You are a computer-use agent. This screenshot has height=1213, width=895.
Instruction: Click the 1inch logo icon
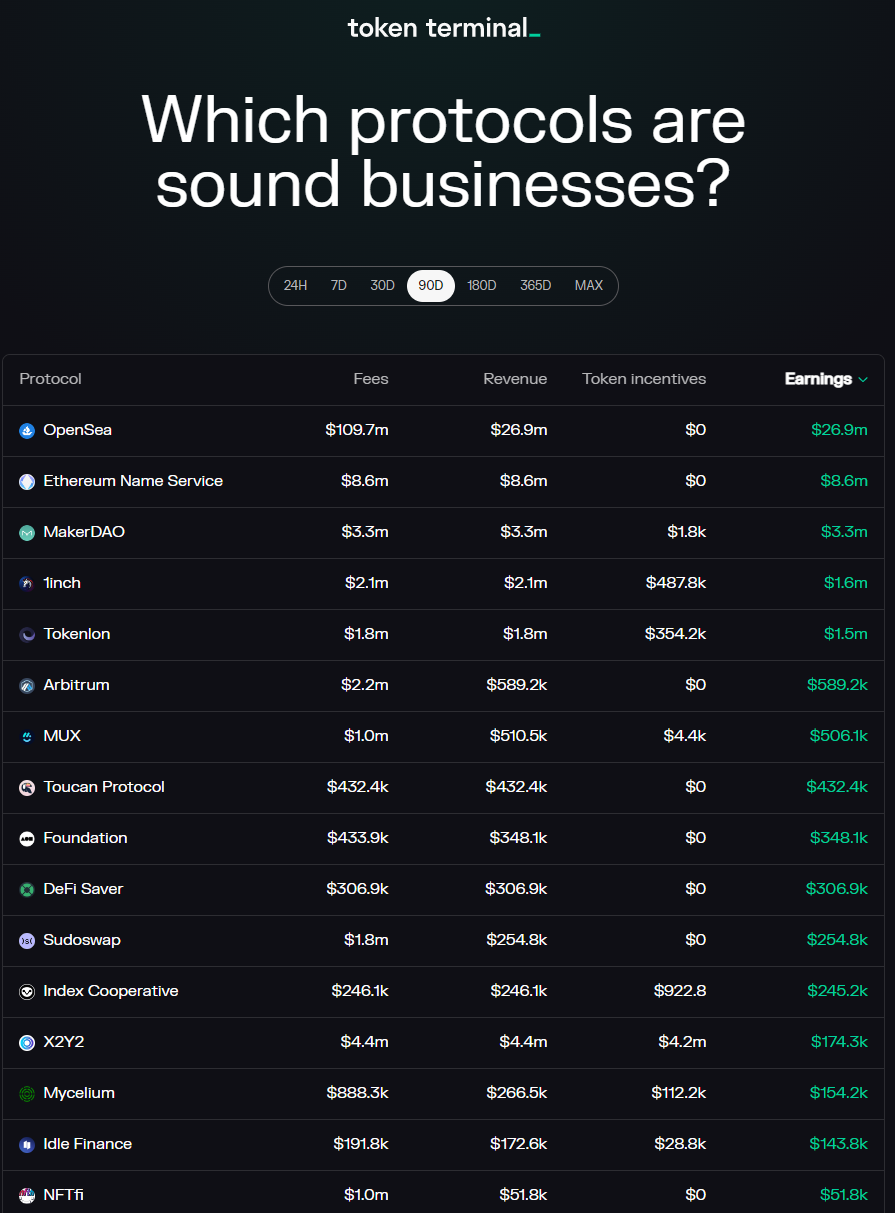pos(27,584)
